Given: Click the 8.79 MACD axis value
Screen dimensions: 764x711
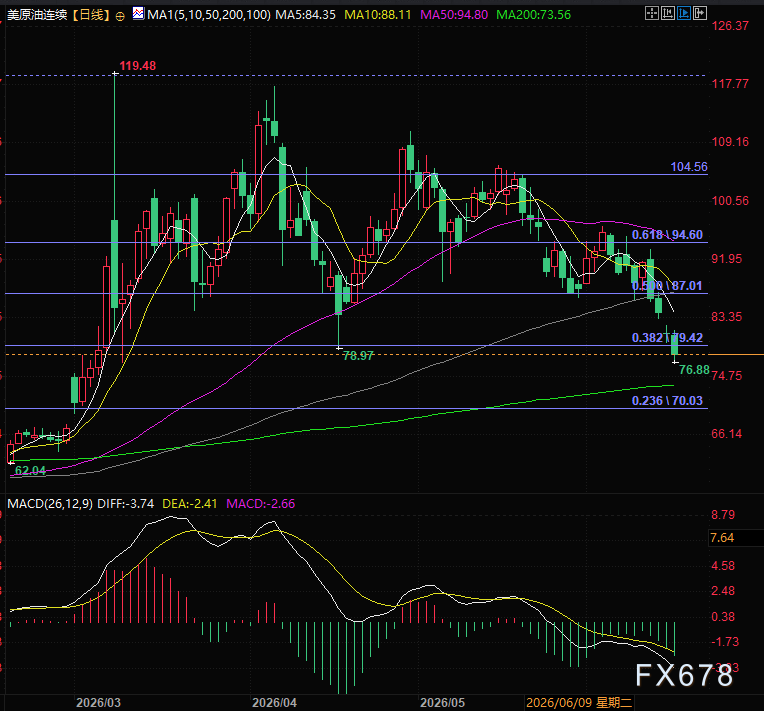Looking at the screenshot, I should (723, 515).
